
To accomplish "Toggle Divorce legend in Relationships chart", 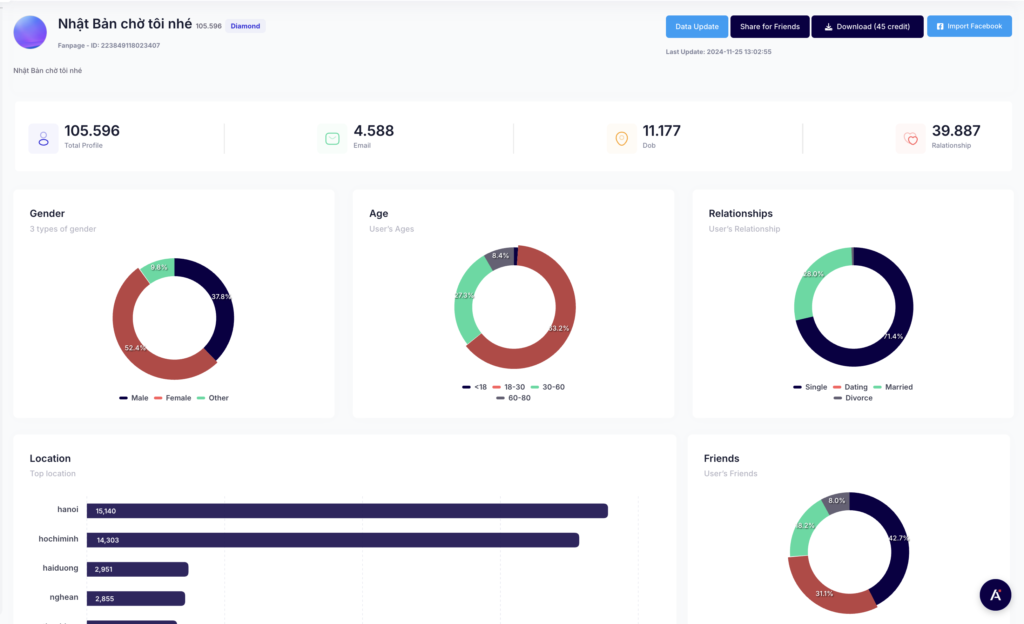I will pyautogui.click(x=852, y=398).
